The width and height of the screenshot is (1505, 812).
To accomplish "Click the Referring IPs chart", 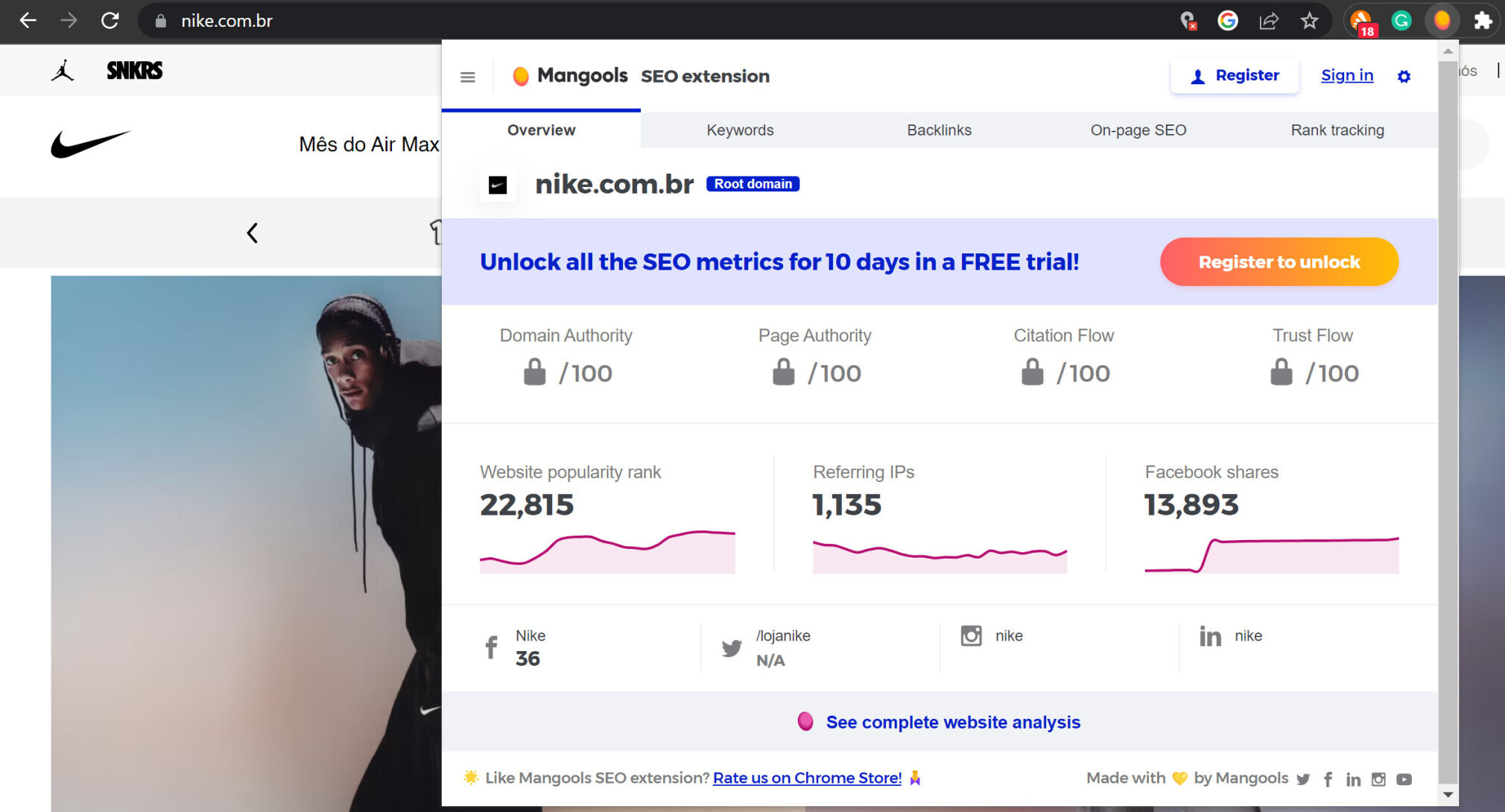I will [940, 556].
